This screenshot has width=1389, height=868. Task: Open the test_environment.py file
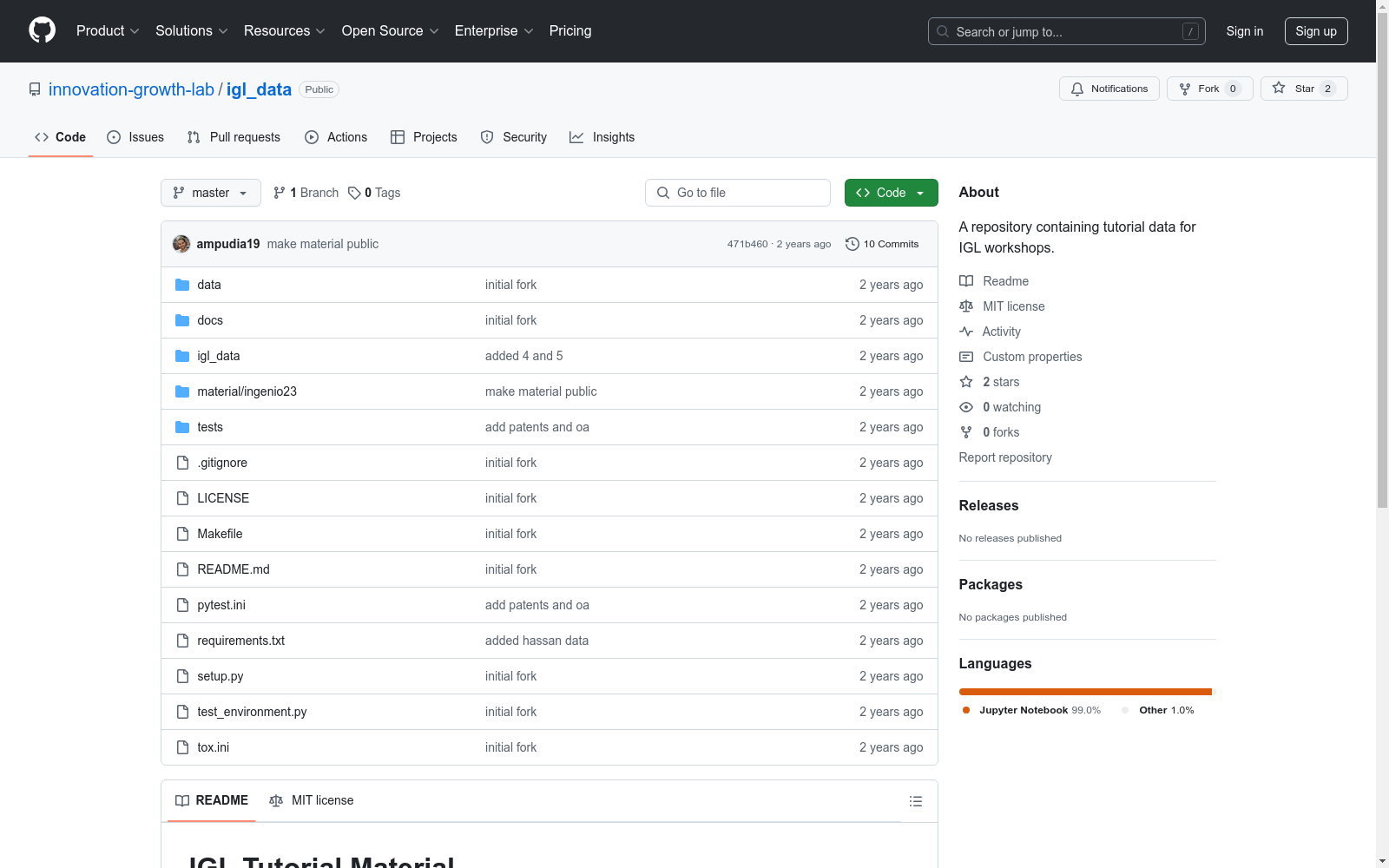tap(253, 712)
